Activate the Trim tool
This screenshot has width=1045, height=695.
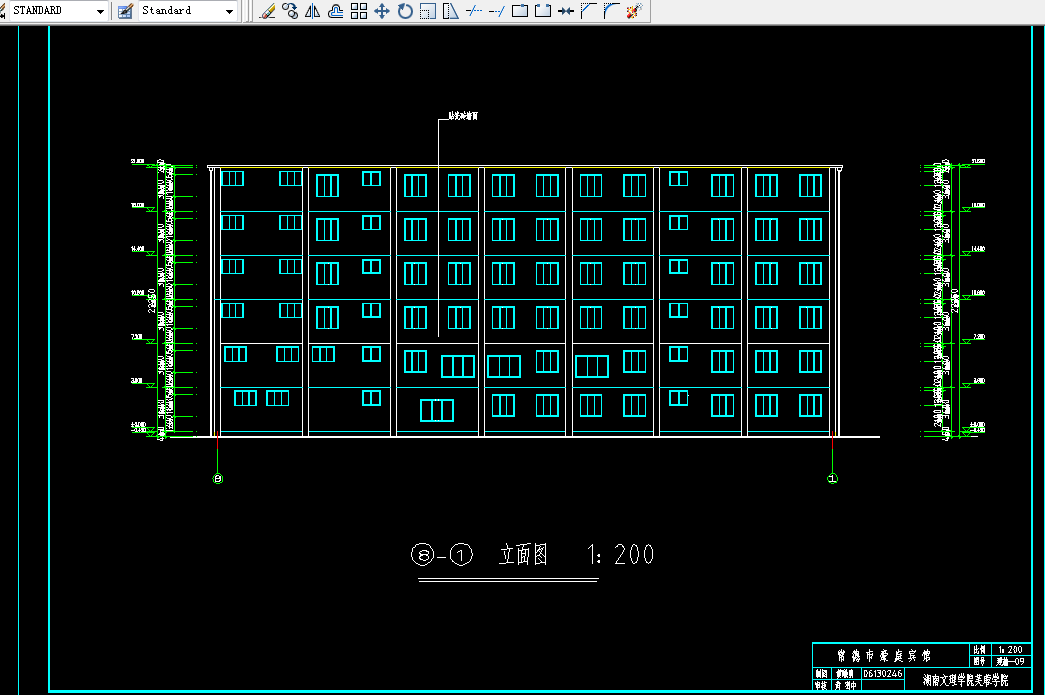[x=474, y=11]
